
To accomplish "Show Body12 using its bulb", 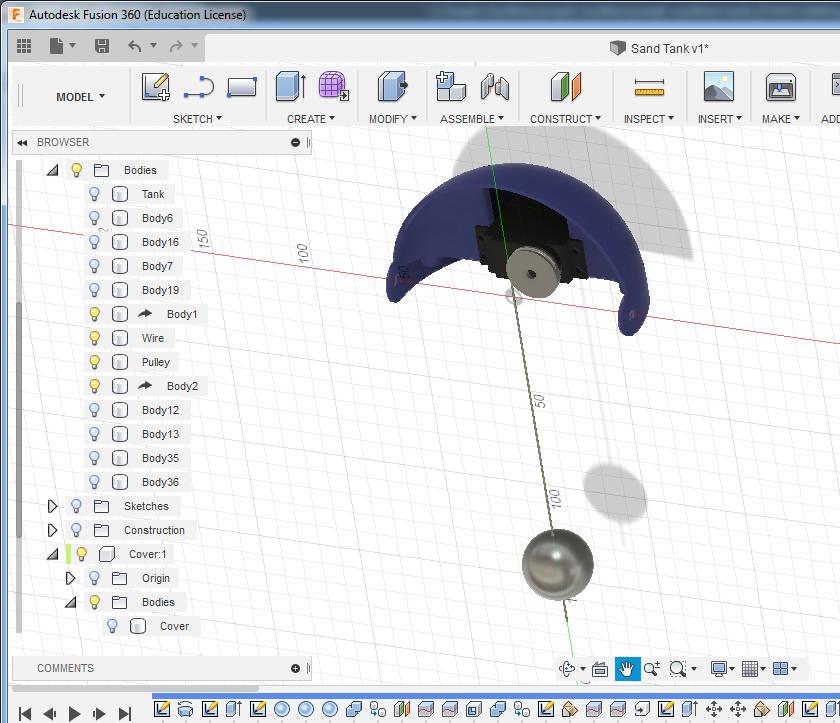I will click(94, 410).
